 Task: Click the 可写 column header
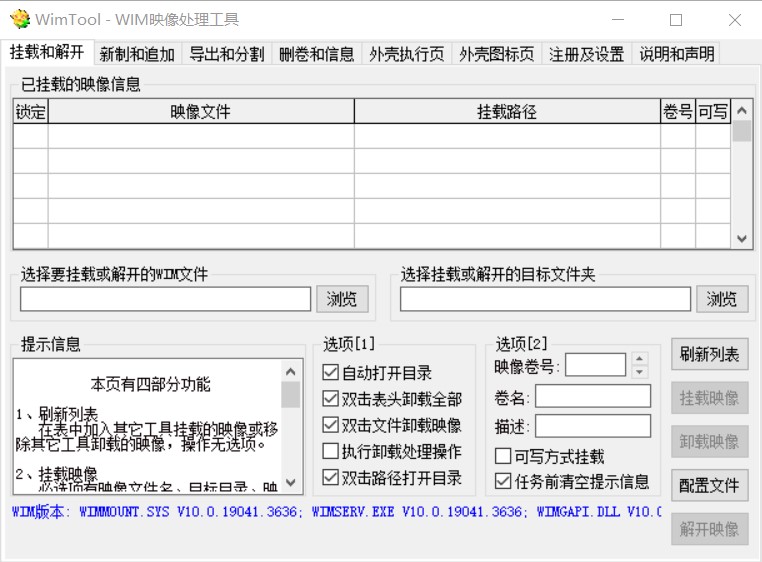(713, 111)
